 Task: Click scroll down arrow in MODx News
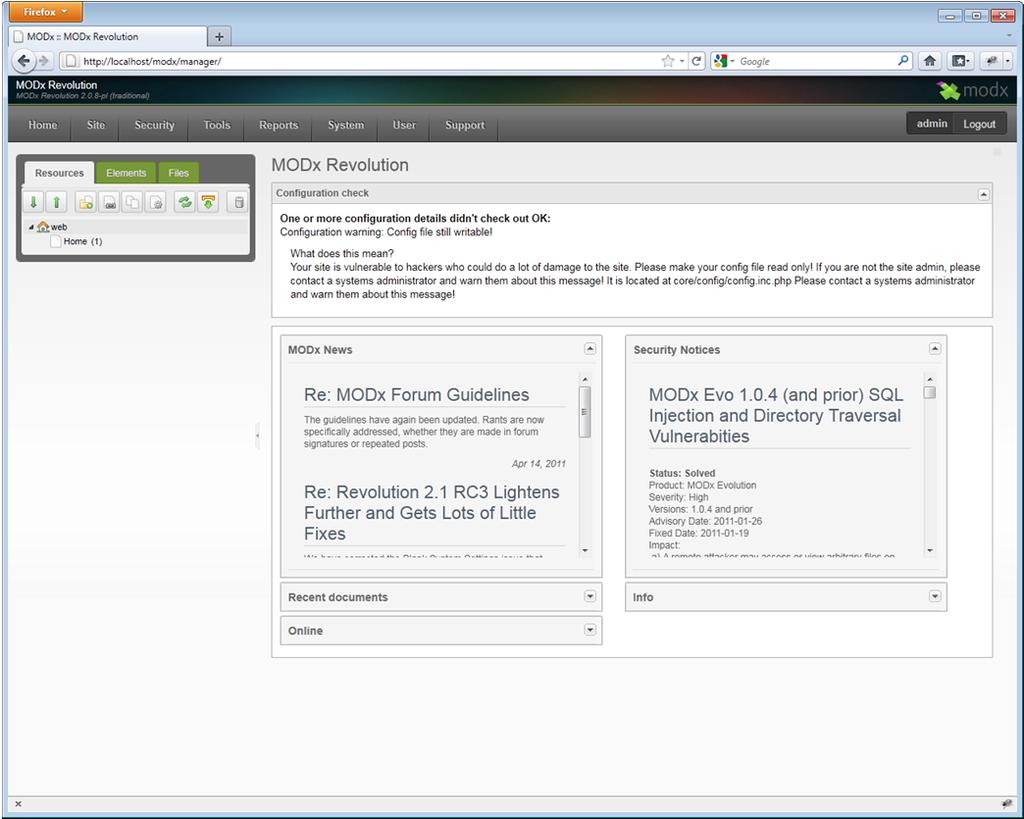[x=584, y=551]
